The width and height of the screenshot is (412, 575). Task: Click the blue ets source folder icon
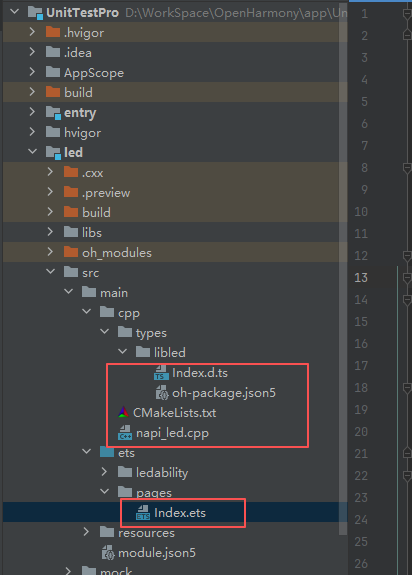[107, 452]
